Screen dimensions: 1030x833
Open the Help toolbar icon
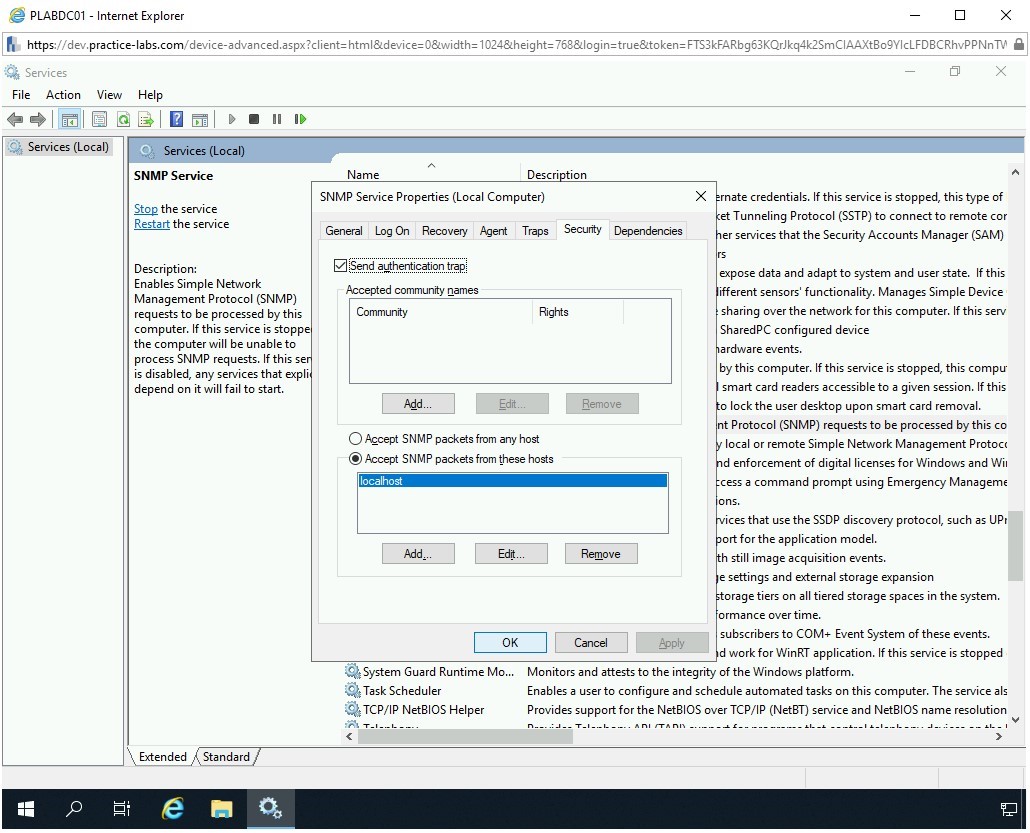[176, 119]
